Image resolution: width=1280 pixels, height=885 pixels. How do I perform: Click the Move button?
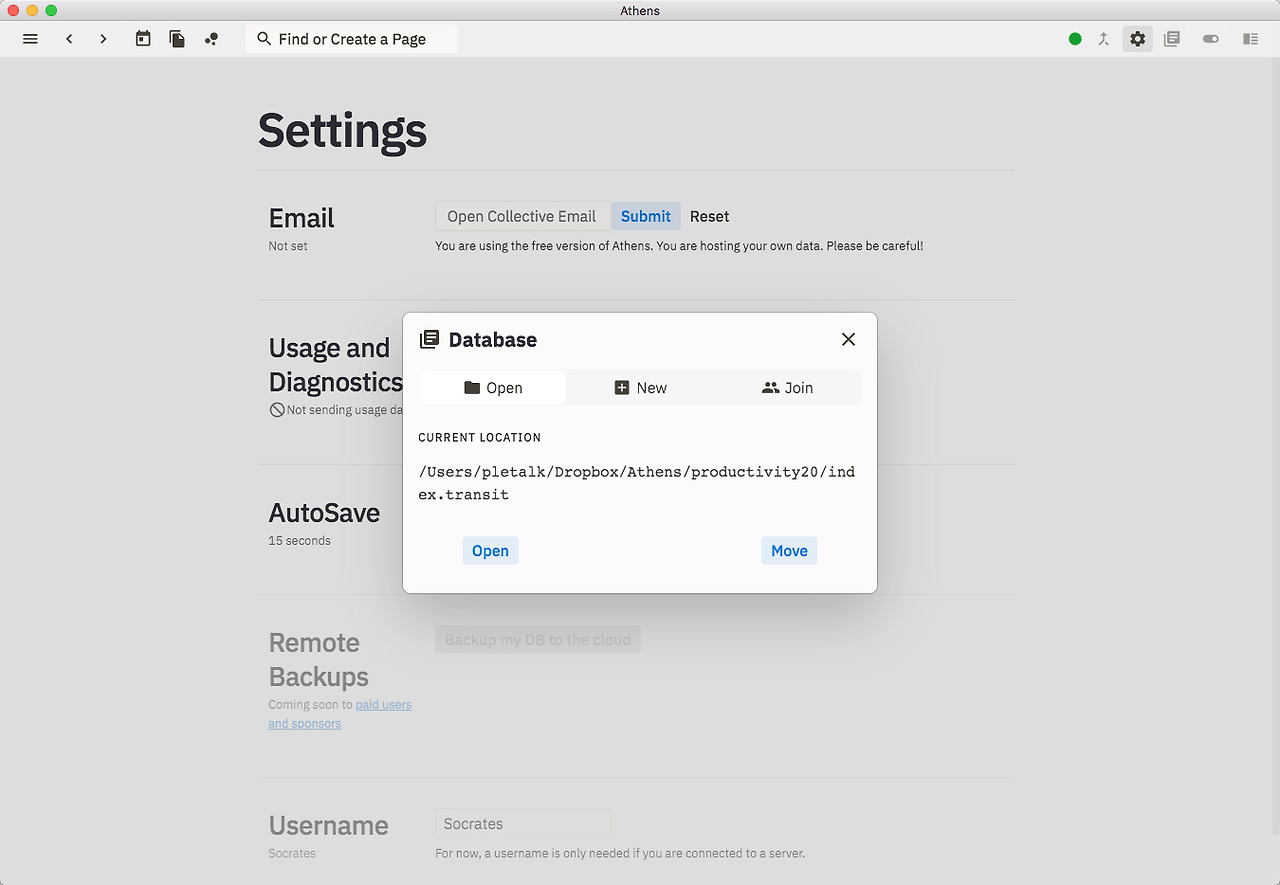tap(789, 551)
